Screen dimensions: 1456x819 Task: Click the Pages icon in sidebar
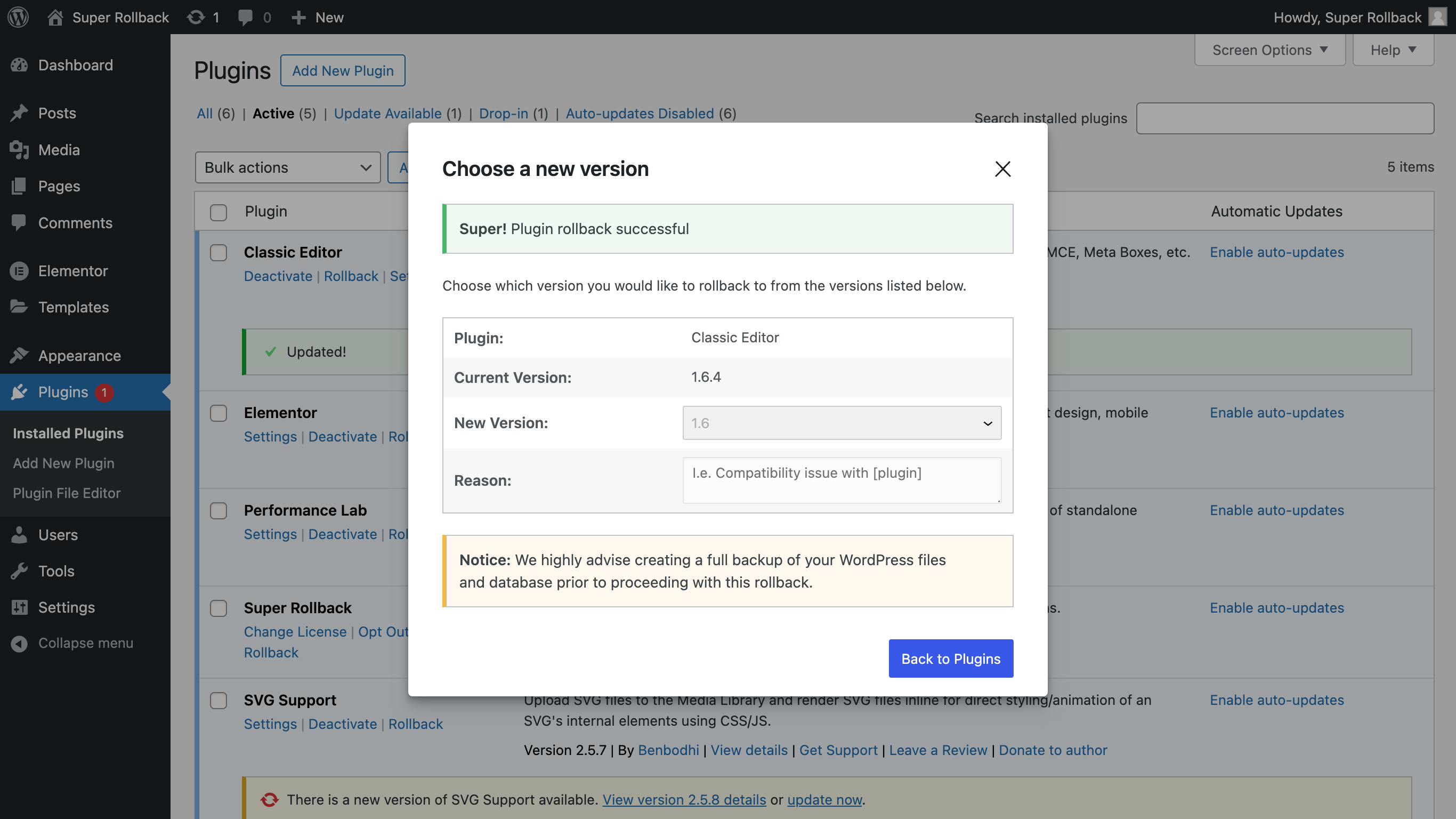(x=19, y=186)
